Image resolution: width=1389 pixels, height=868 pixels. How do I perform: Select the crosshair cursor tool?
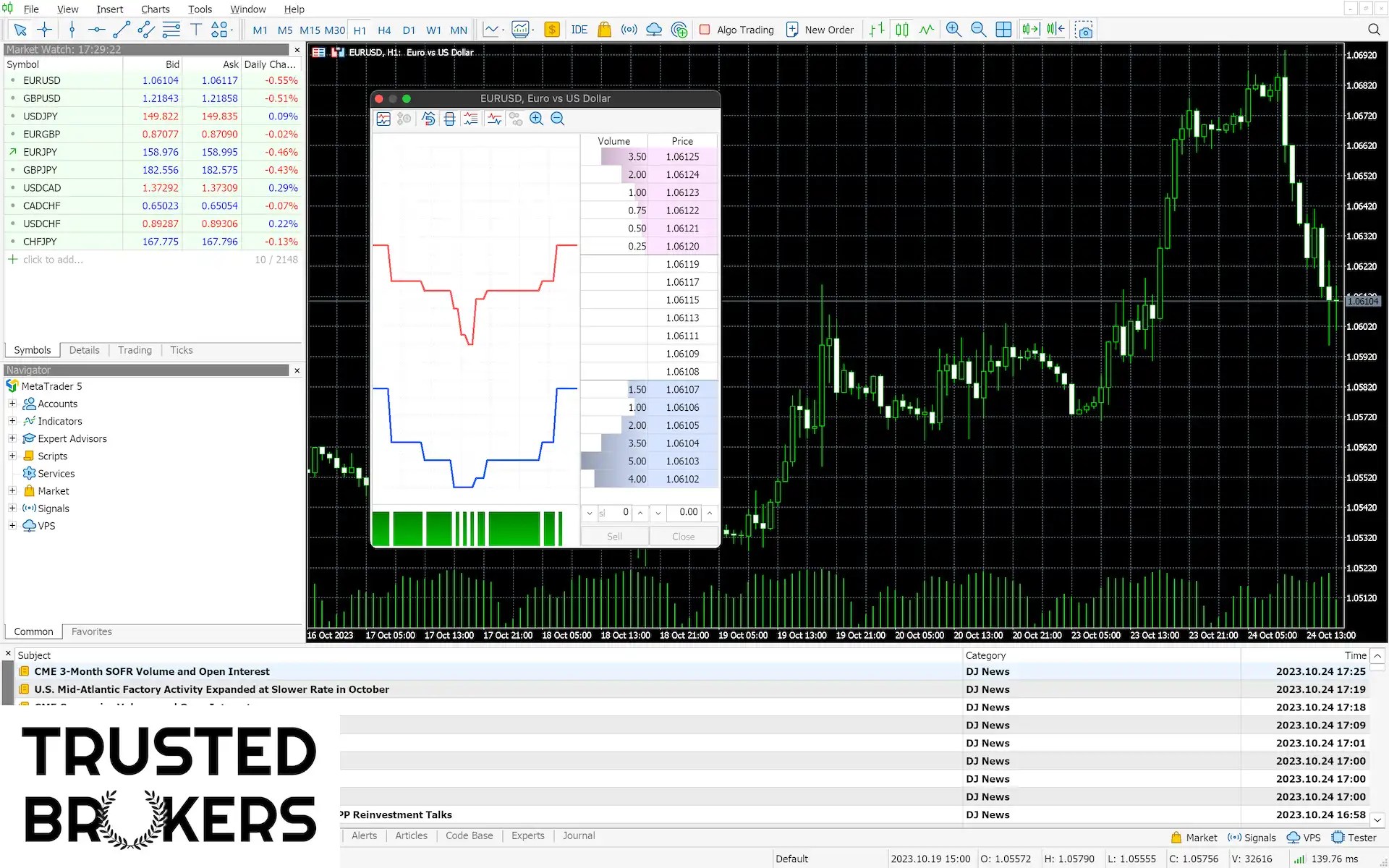(45, 30)
